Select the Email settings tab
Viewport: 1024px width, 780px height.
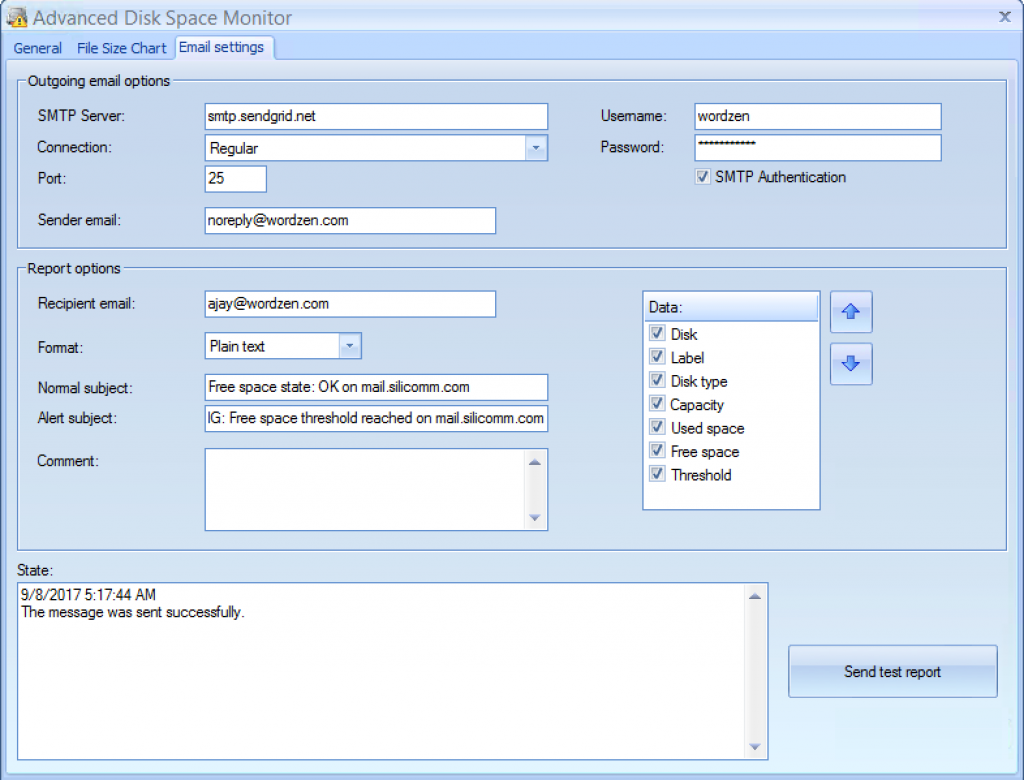[x=222, y=47]
